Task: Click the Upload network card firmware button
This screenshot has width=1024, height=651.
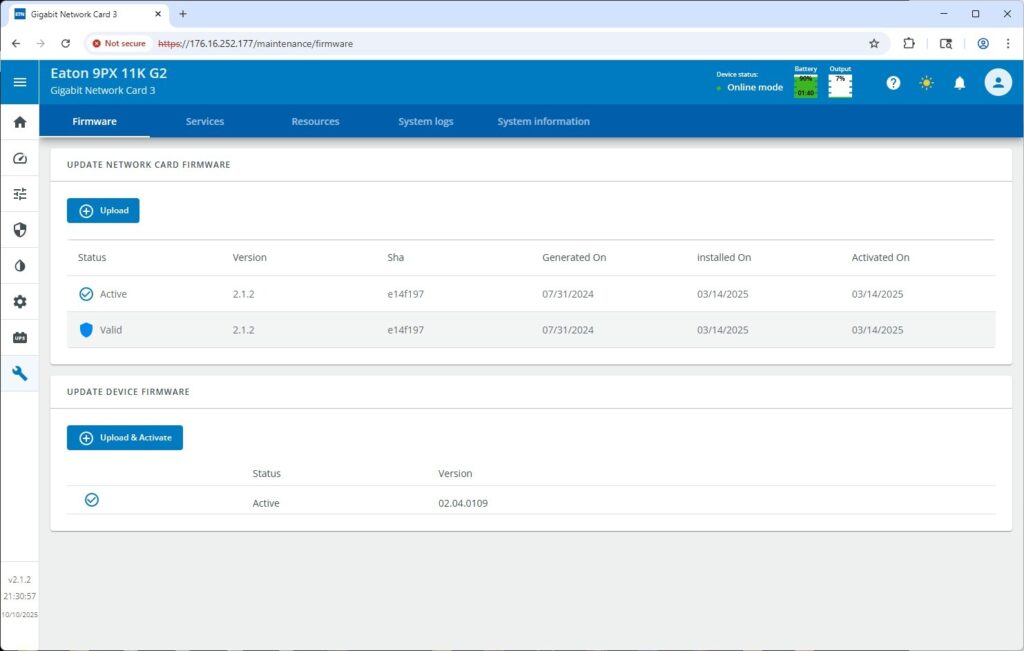Action: (103, 211)
